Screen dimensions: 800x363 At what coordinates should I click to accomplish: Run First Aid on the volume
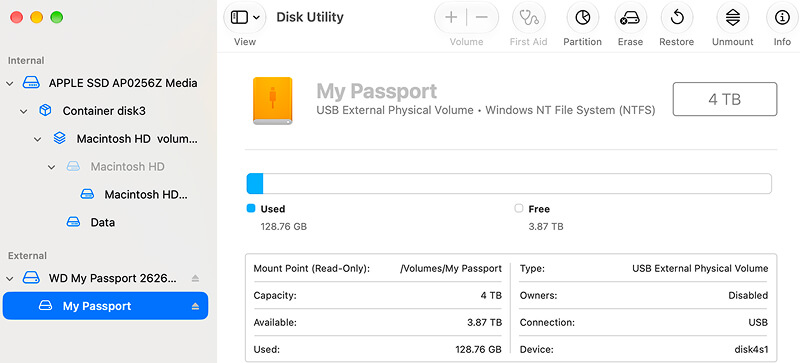click(529, 18)
